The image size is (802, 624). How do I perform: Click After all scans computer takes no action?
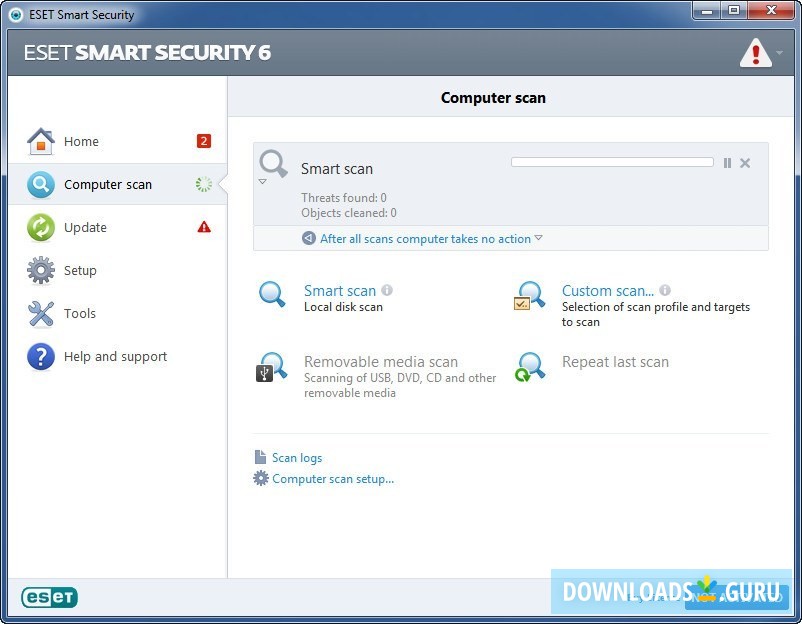click(x=425, y=239)
